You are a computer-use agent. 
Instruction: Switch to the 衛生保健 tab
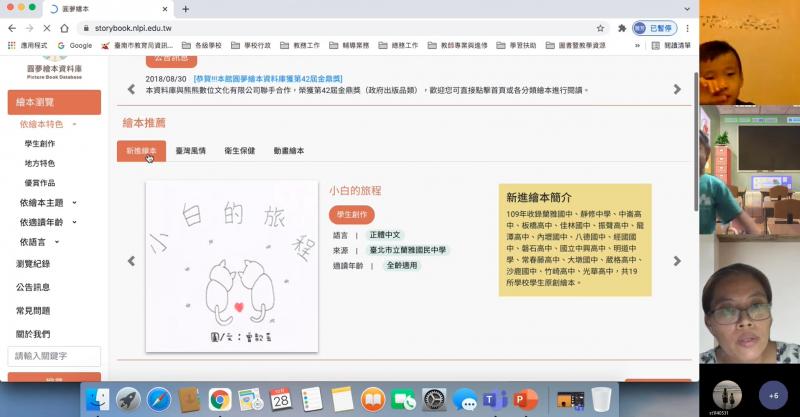click(x=240, y=151)
